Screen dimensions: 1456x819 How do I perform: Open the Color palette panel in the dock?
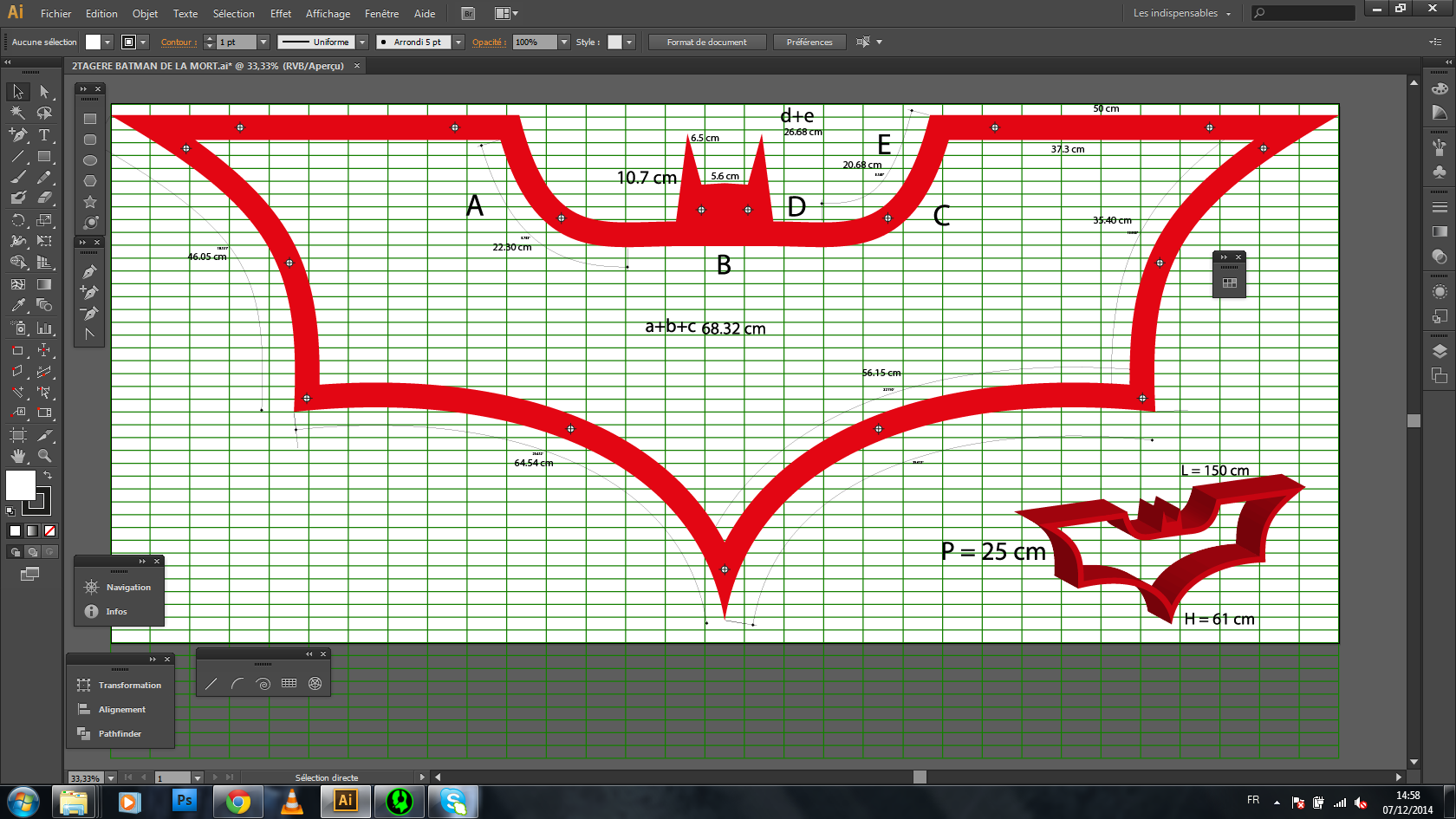(1440, 88)
